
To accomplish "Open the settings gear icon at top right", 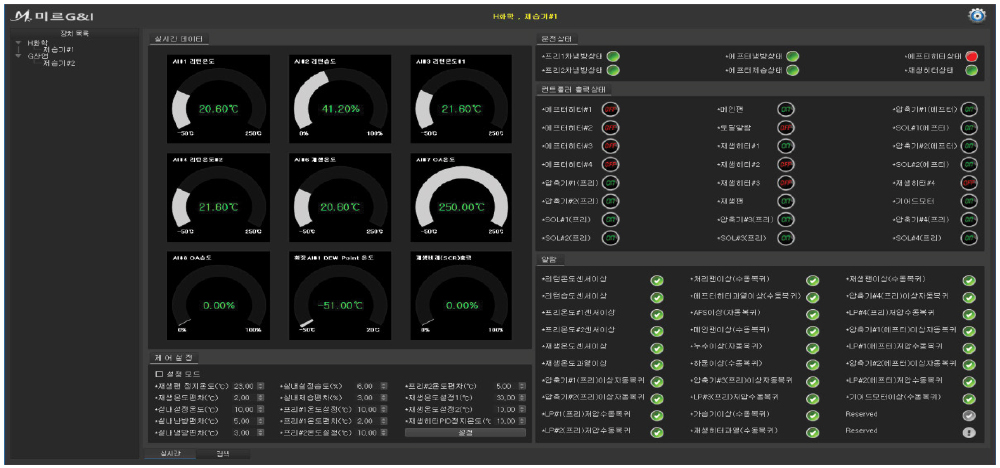I will click(x=977, y=15).
